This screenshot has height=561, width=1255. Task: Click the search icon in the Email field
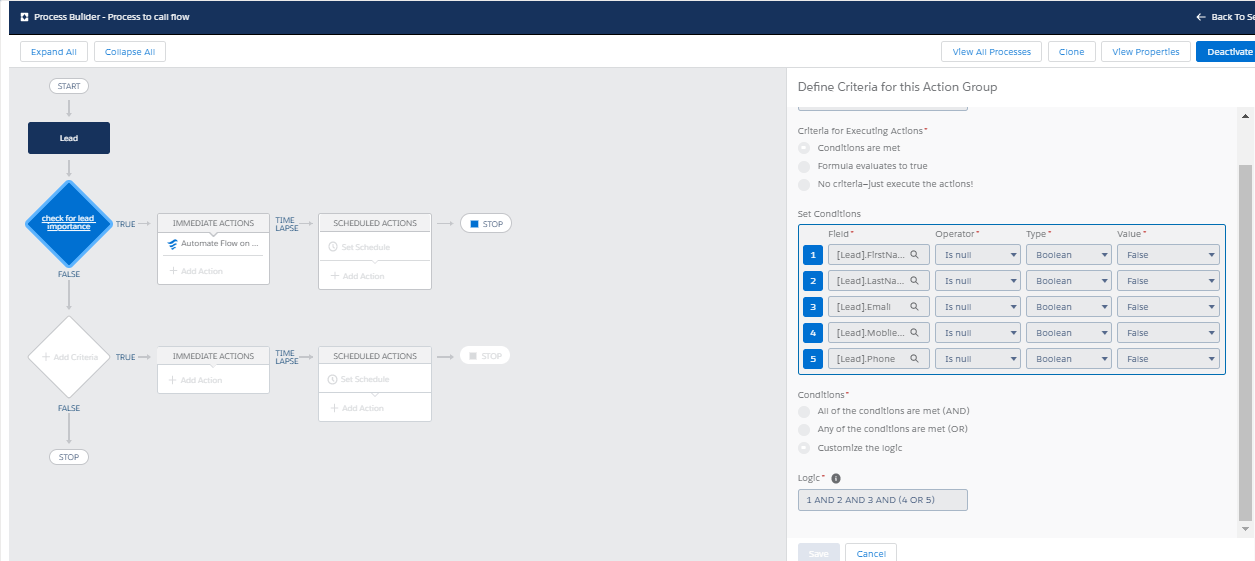[914, 307]
